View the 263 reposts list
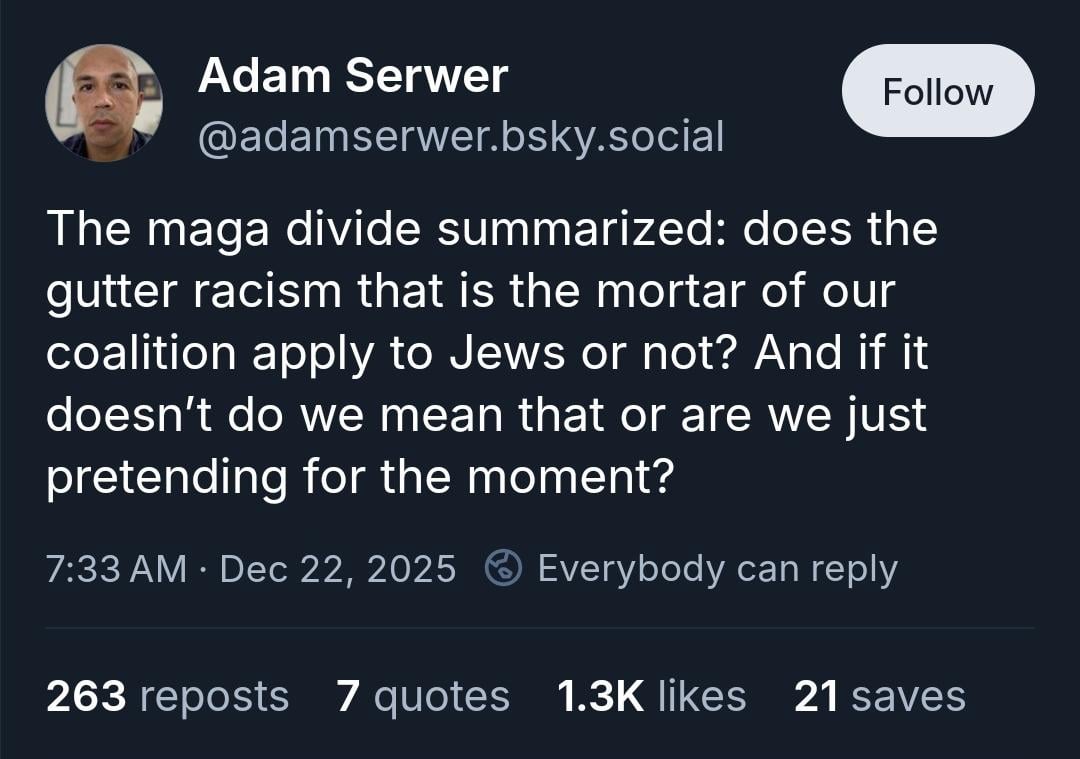 (x=167, y=696)
